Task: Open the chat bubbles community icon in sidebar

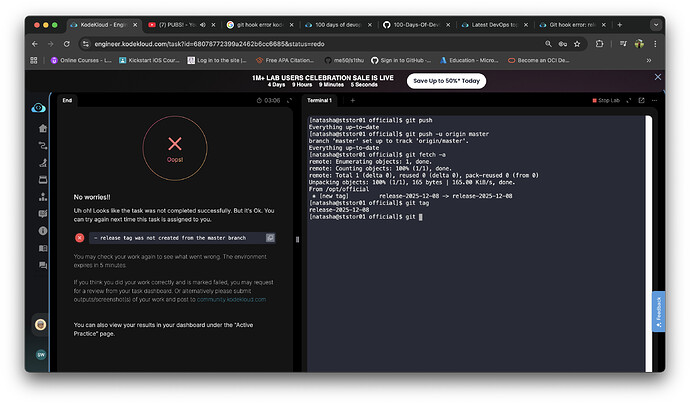Action: coord(43,265)
